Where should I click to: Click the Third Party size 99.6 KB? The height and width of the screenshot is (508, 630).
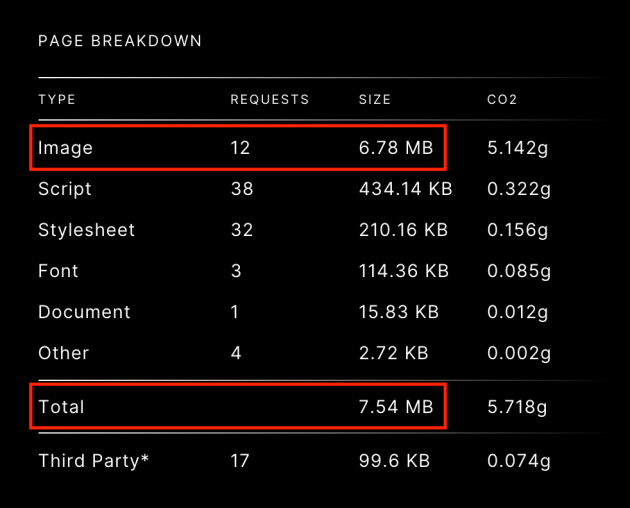click(x=395, y=461)
